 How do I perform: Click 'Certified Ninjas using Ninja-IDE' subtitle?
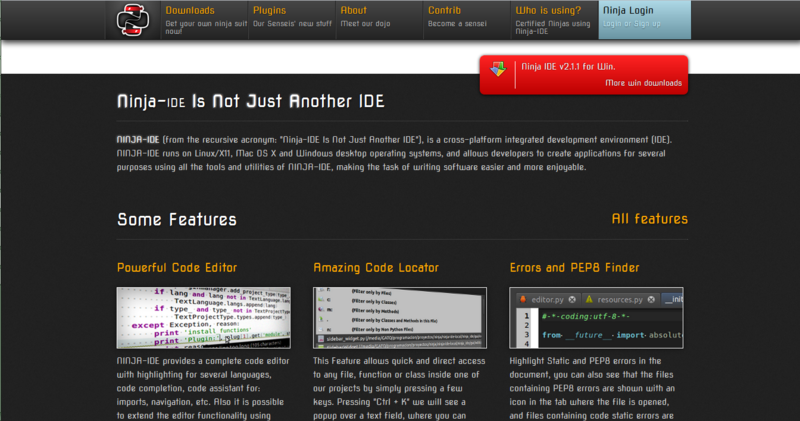point(553,27)
